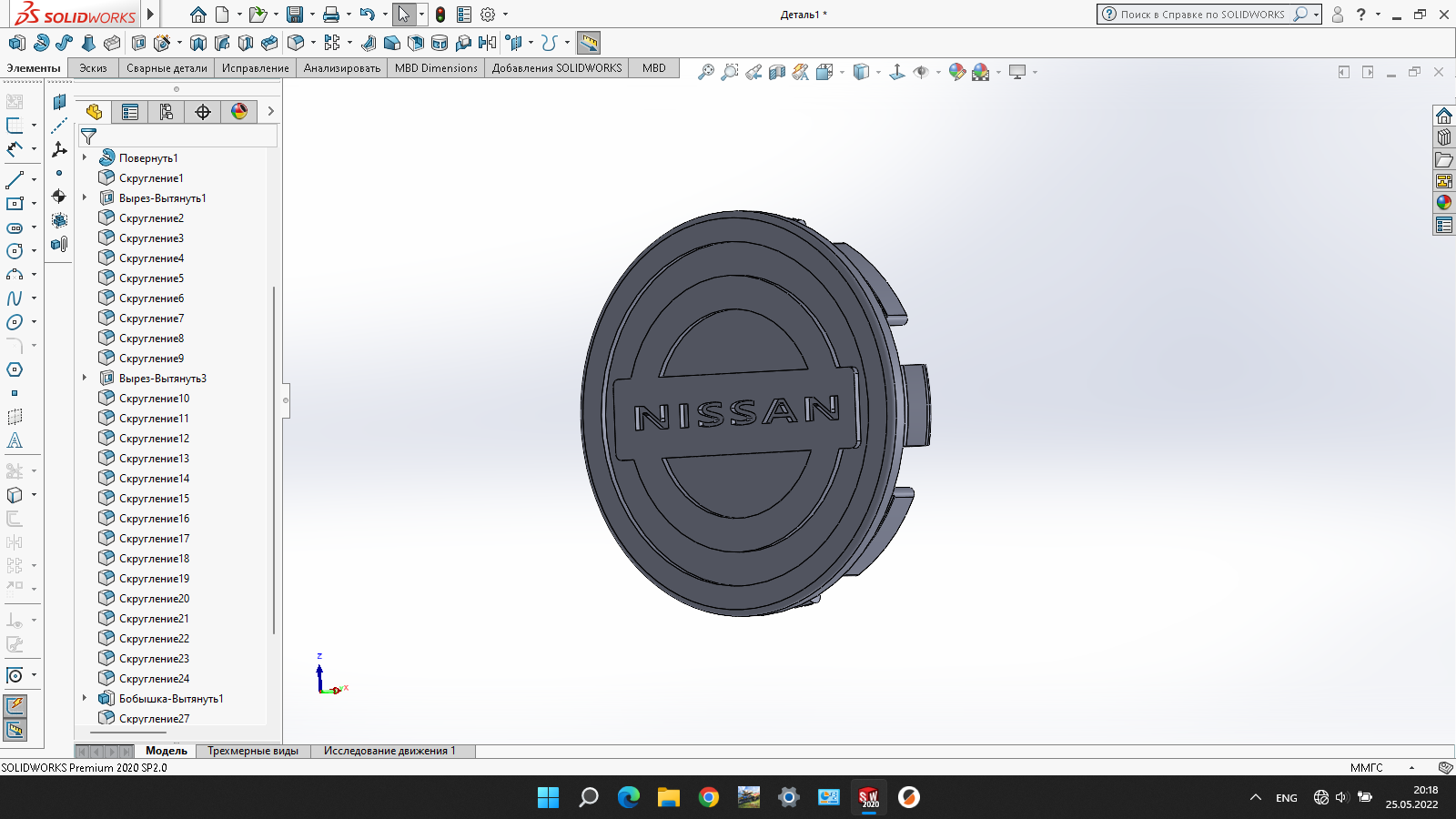Expand the Бобышка-Вытянуть1 feature node

point(85,698)
